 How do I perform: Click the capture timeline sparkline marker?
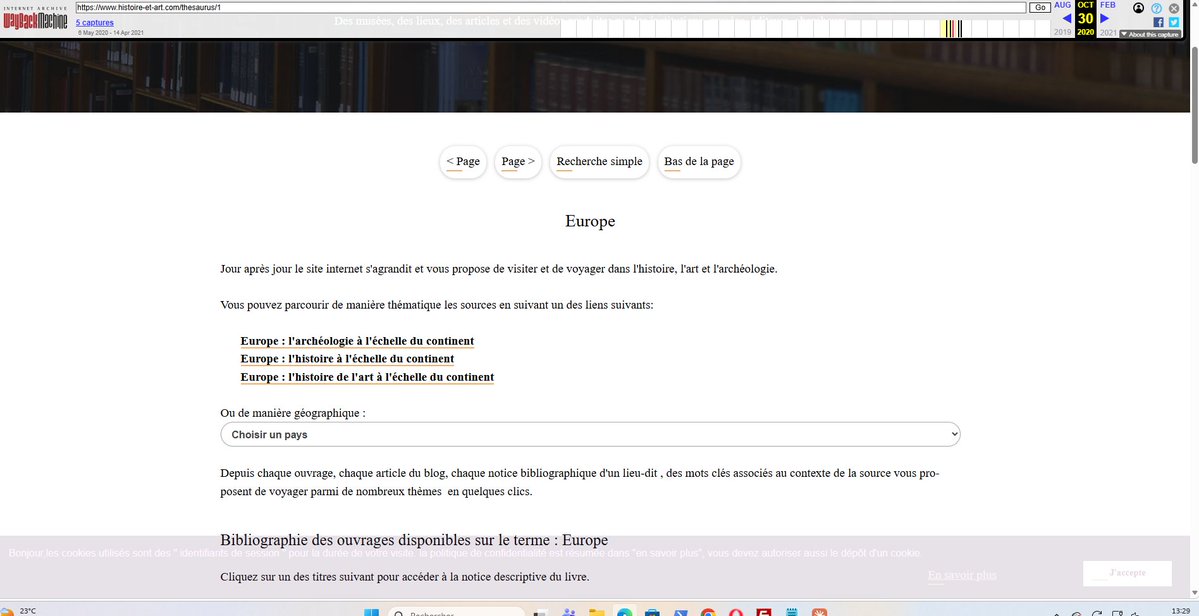click(x=952, y=29)
